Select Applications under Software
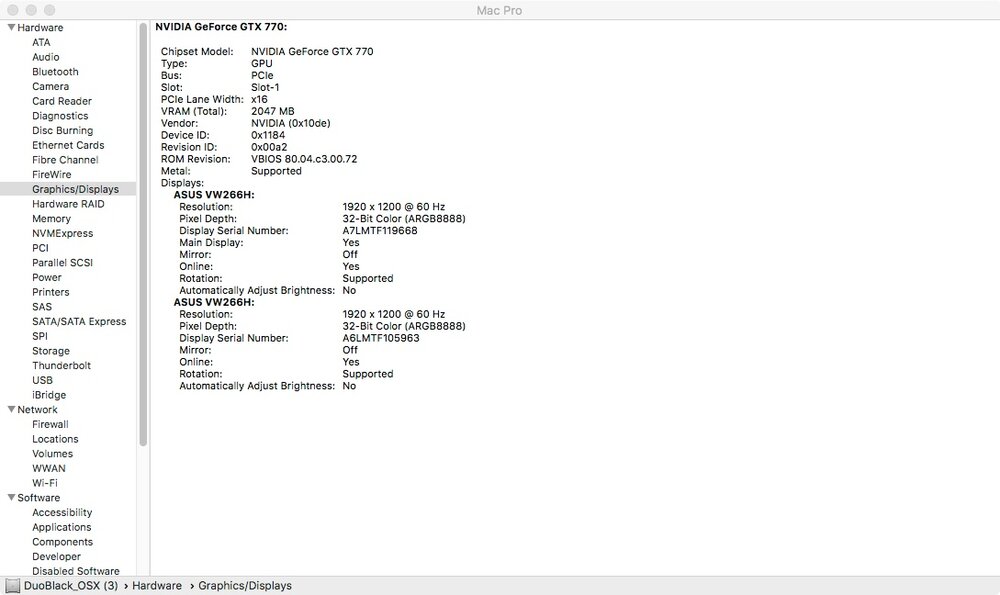Viewport: 1000px width, 595px height. point(61,527)
